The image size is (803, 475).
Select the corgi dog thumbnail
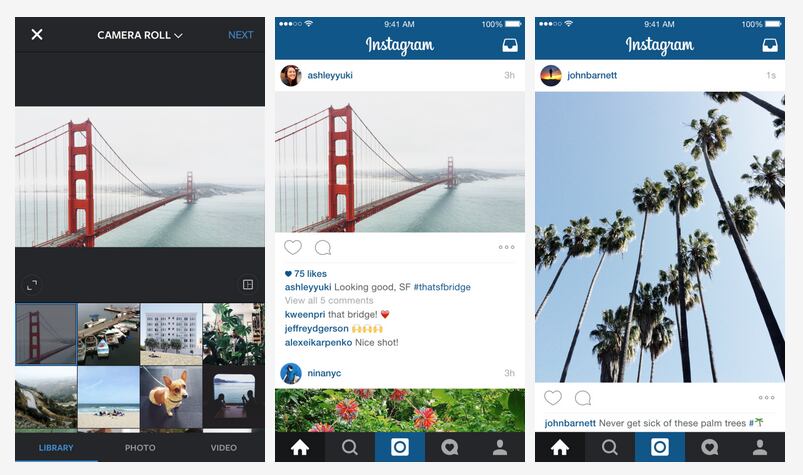point(171,397)
